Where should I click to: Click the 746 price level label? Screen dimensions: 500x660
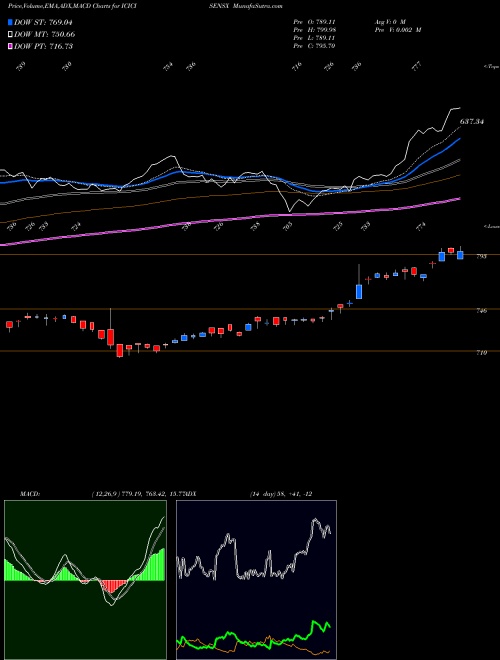(482, 311)
